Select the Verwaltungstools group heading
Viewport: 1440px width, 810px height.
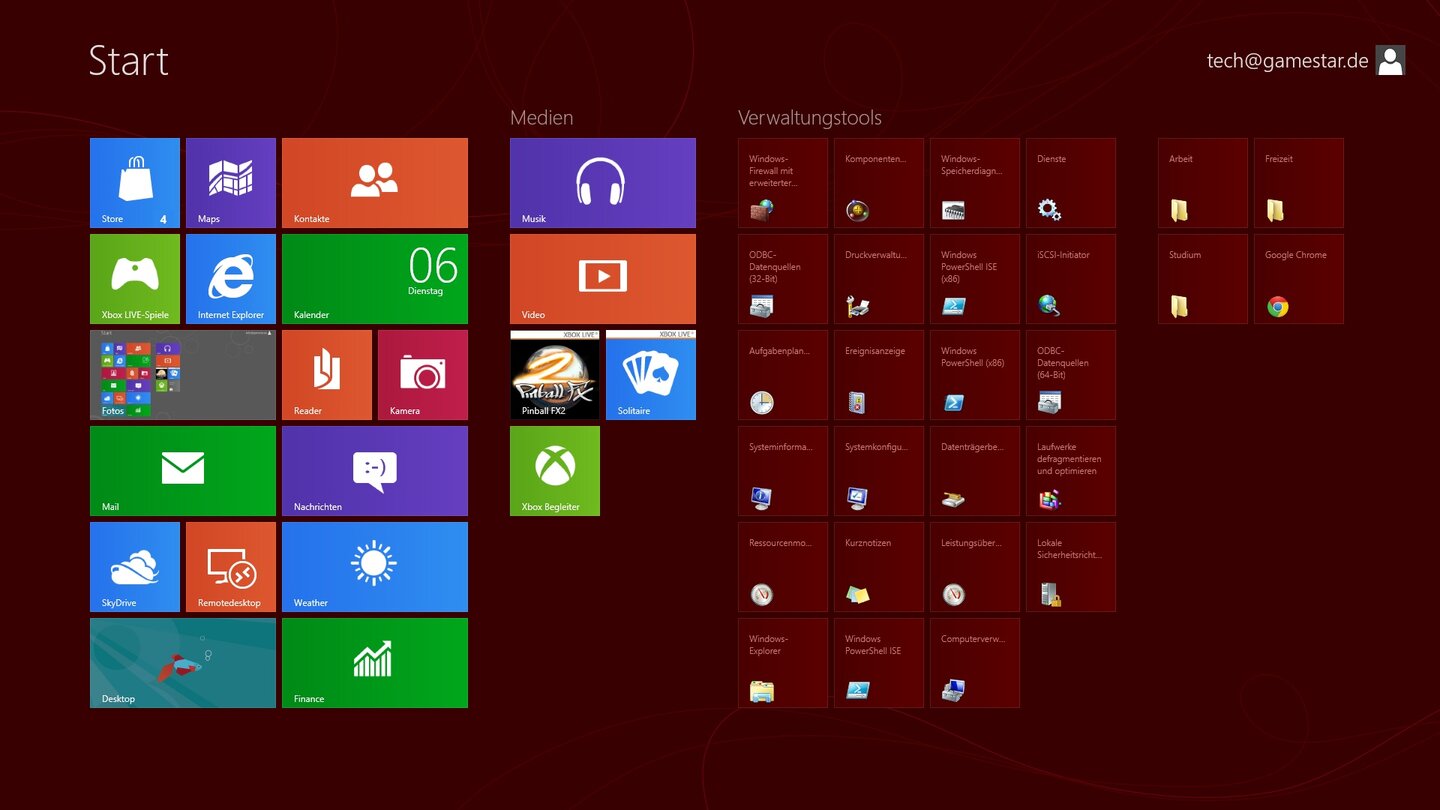coord(810,118)
